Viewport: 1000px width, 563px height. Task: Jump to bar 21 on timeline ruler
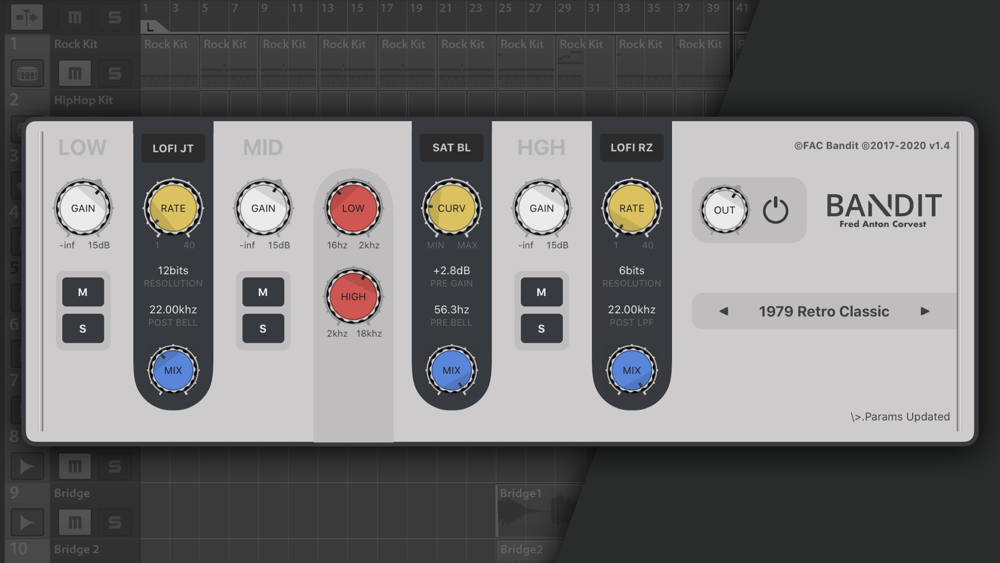coord(446,8)
